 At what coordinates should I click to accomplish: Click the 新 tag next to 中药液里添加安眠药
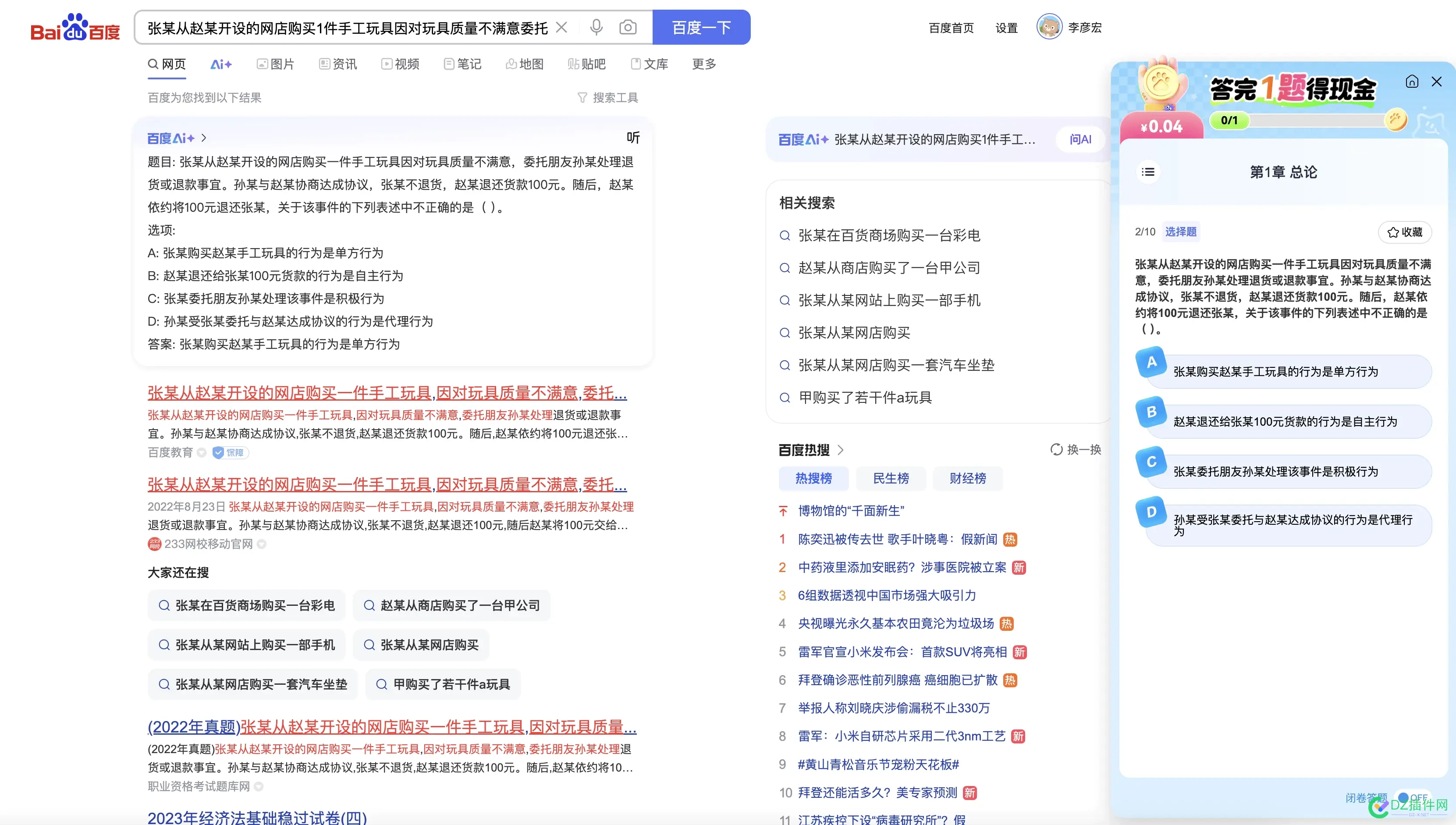pos(1019,568)
